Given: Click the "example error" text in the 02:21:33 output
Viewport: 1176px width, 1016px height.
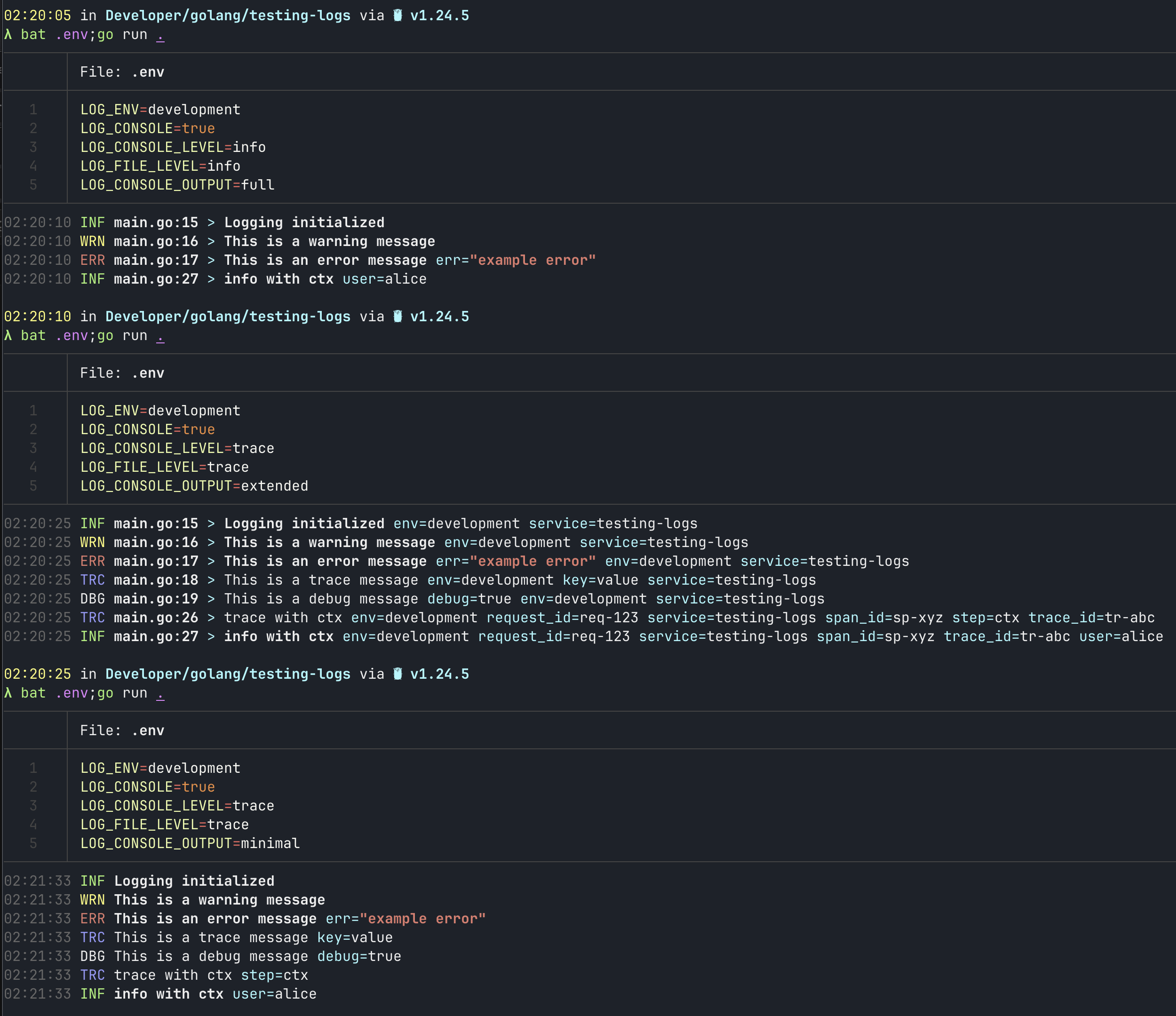Looking at the screenshot, I should pos(422,918).
